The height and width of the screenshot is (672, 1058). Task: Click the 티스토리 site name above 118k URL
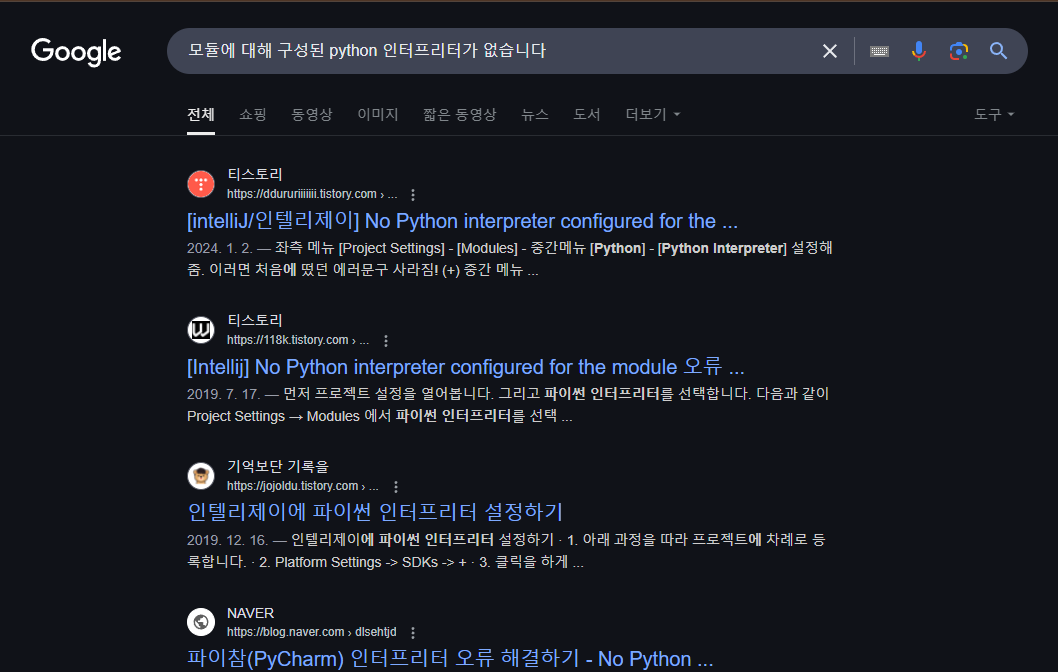[254, 320]
